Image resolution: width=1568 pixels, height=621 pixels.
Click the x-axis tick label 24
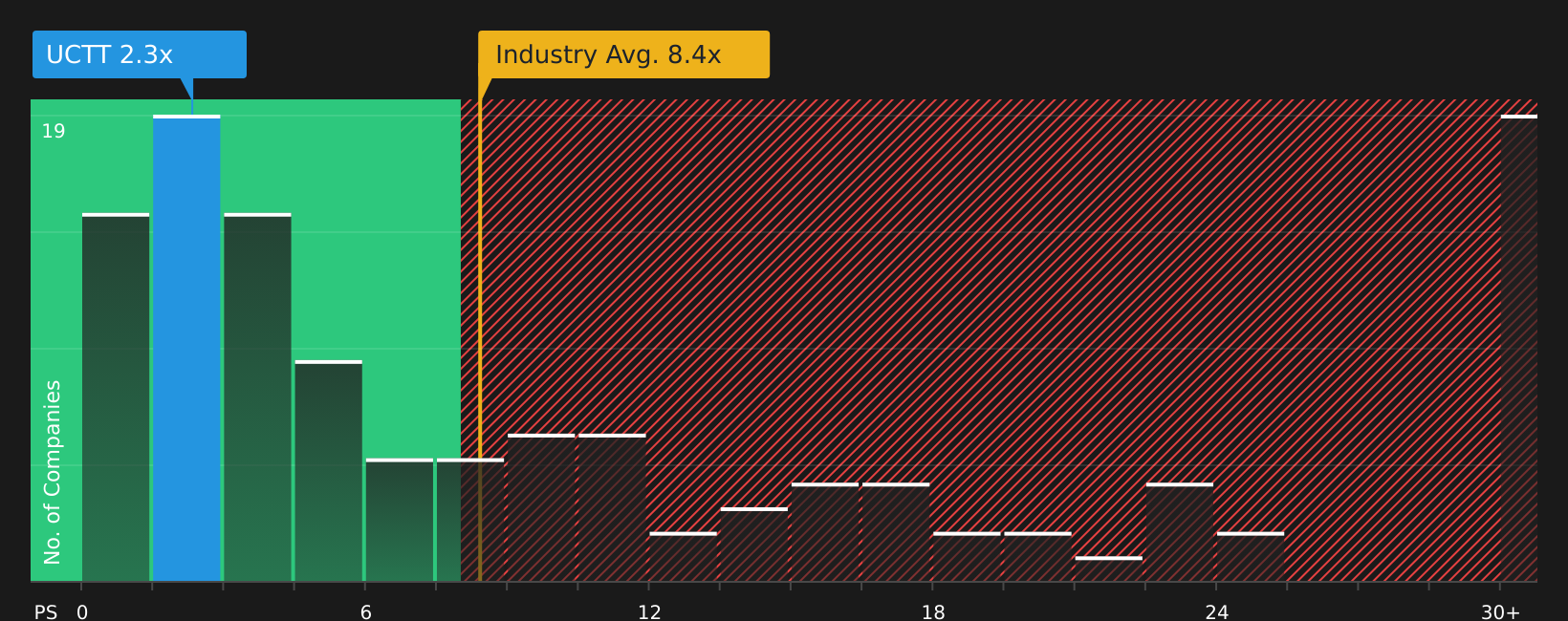tap(1216, 612)
